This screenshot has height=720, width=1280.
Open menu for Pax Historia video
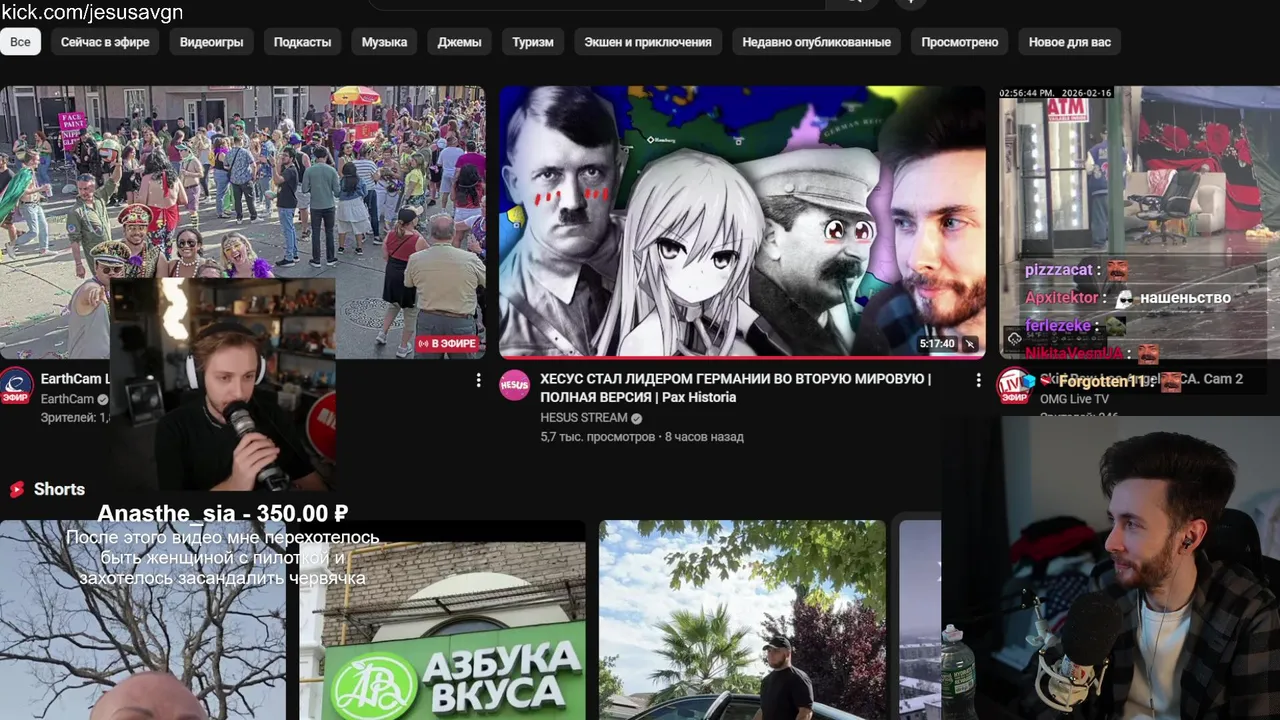pos(978,380)
